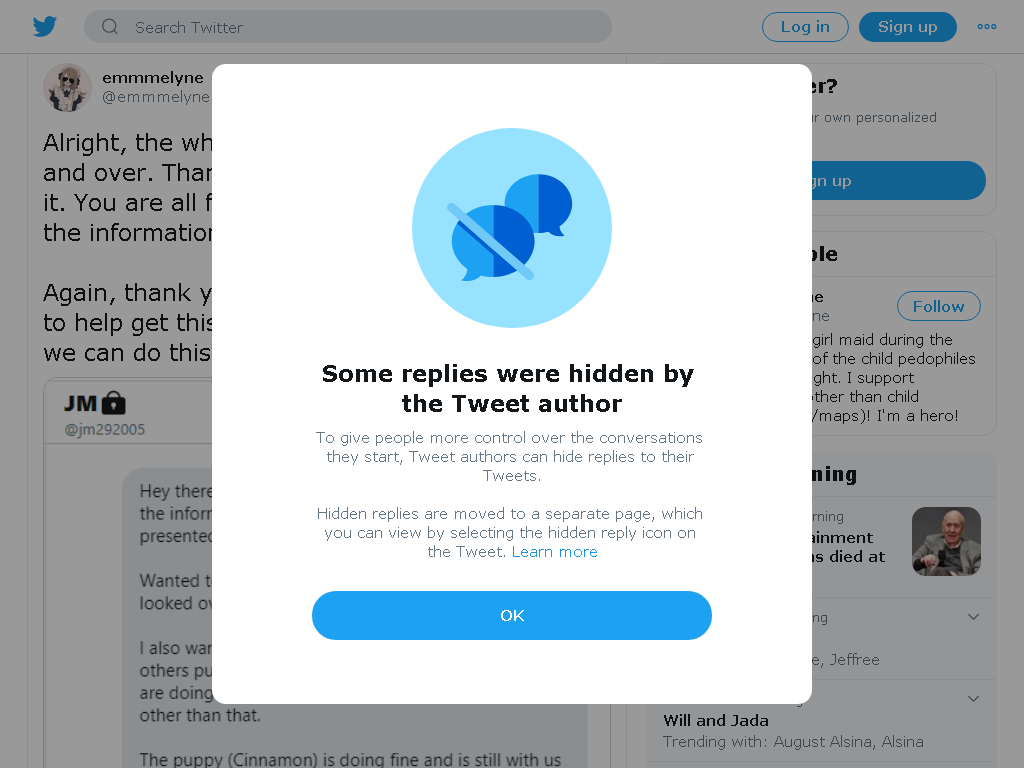Screen dimensions: 1024x768
Task: Open the three-dots more menu
Action: (986, 27)
